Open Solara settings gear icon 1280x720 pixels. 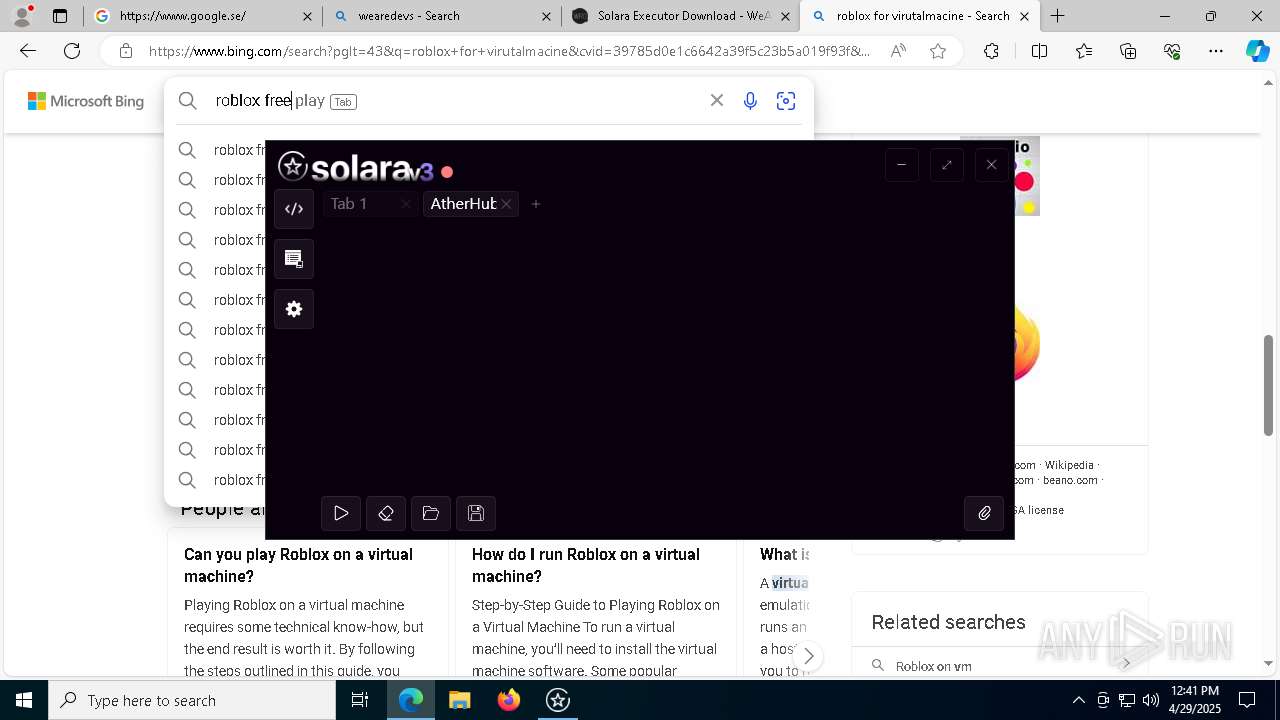(294, 309)
